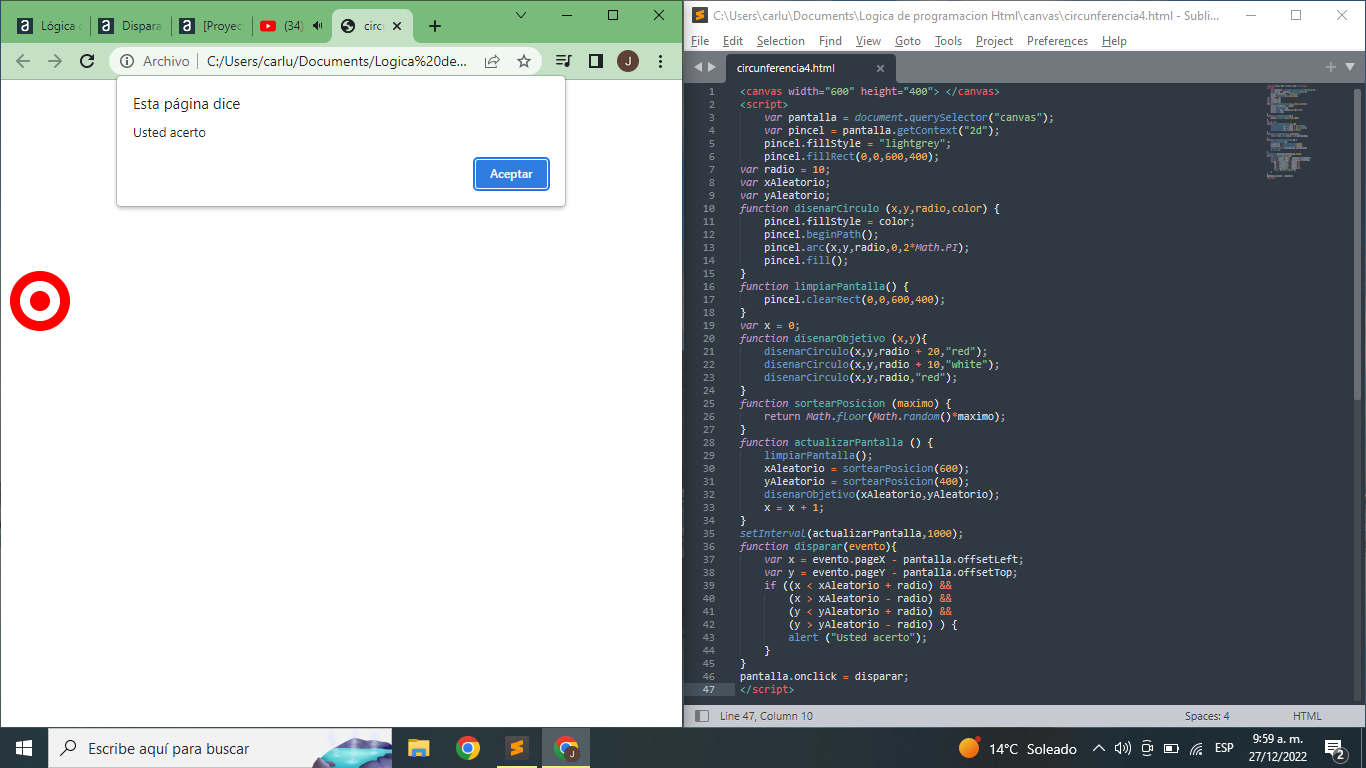Open the Goto menu in Sublime Text
This screenshot has height=768, width=1366.
(x=908, y=41)
